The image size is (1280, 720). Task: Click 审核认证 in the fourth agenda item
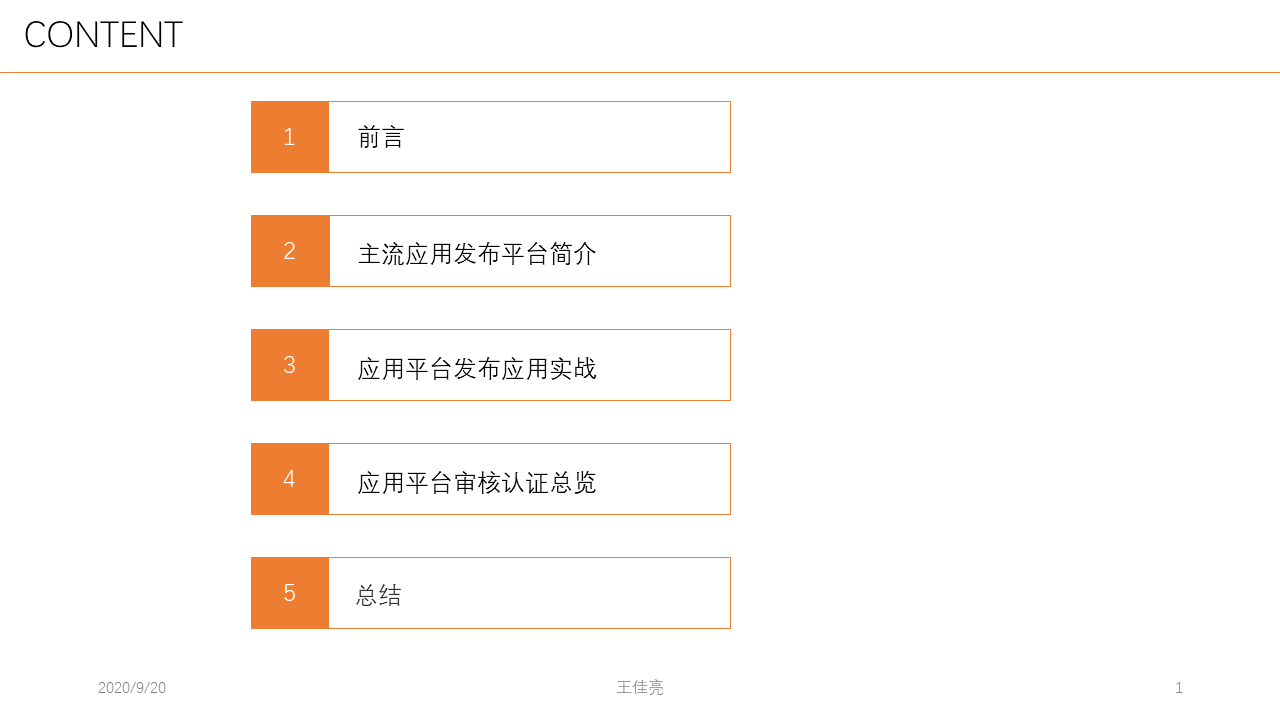[x=501, y=483]
